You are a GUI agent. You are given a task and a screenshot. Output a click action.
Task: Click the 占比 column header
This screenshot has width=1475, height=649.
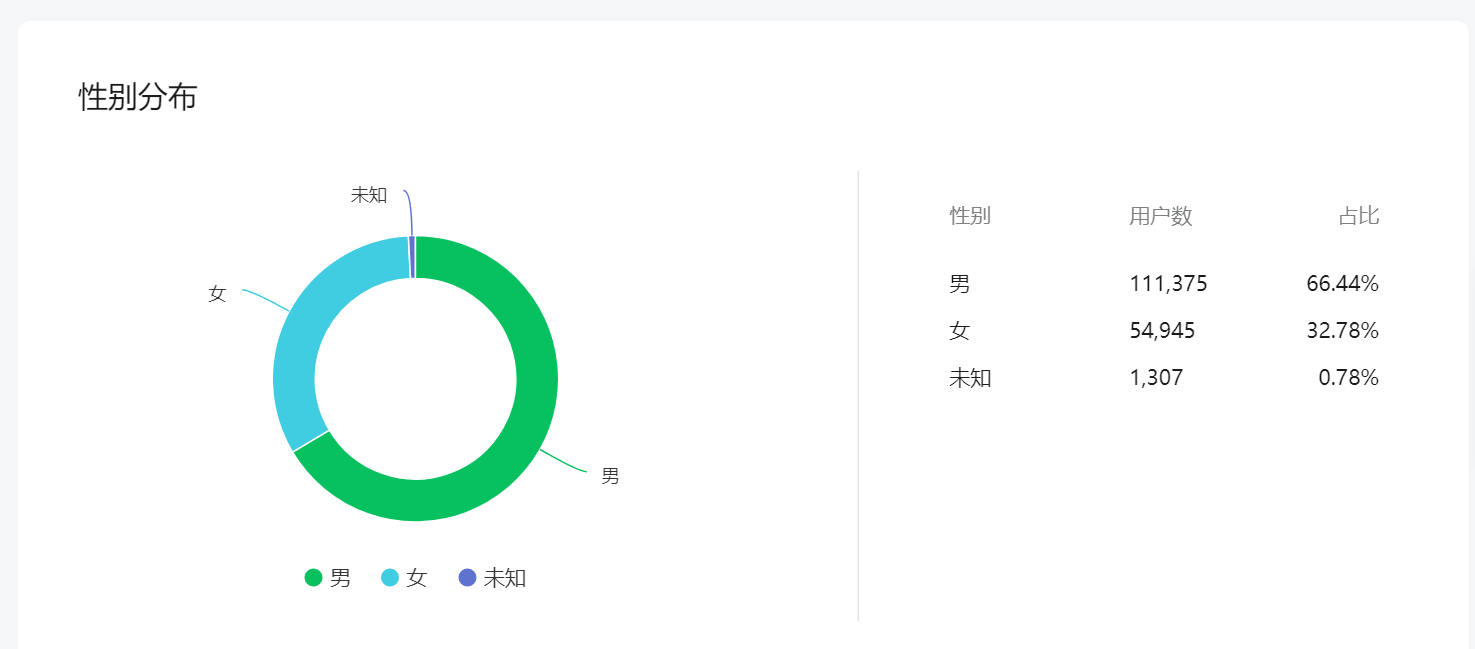point(1359,216)
